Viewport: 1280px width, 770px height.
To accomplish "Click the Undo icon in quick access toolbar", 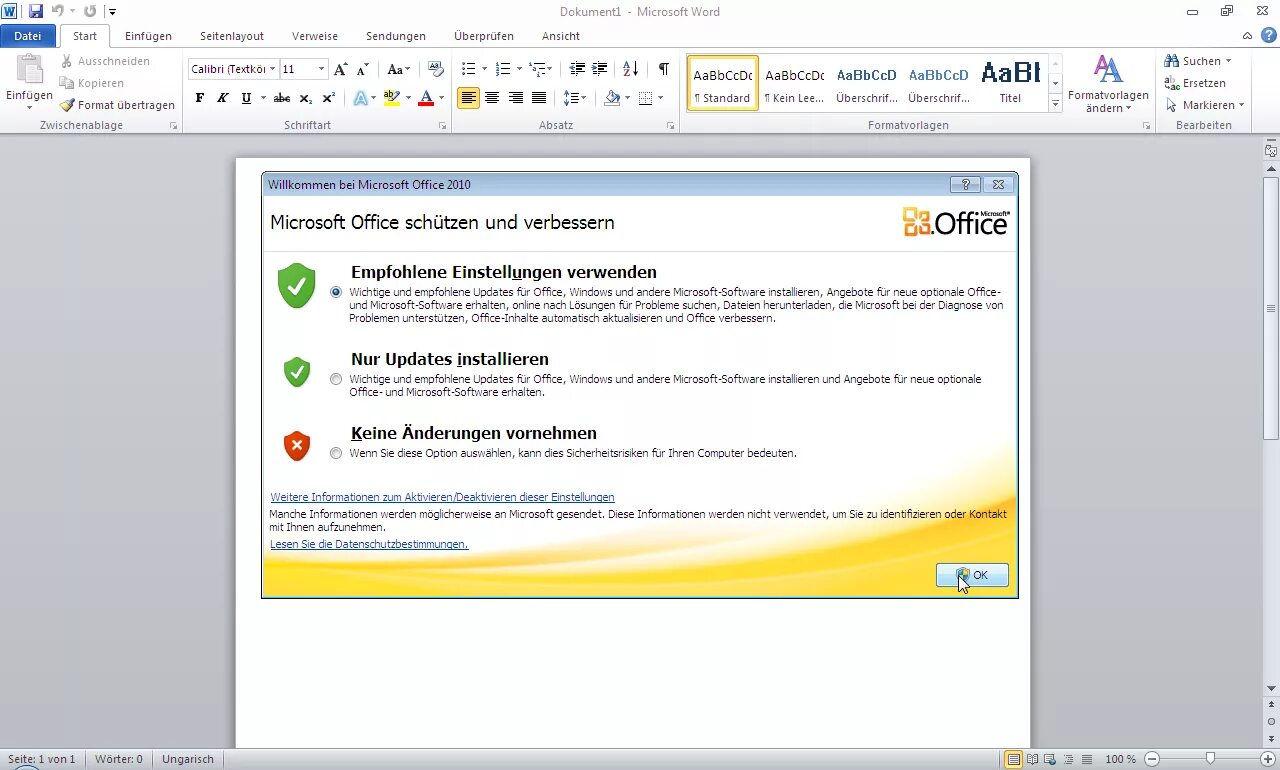I will (58, 11).
